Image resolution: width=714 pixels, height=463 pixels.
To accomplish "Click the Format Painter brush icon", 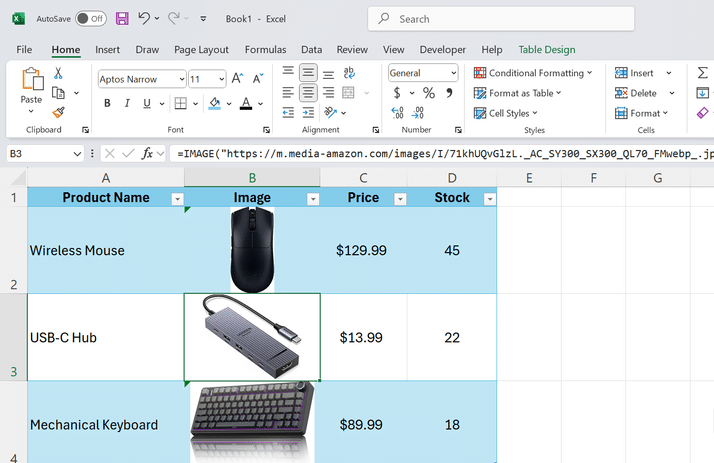I will point(58,112).
